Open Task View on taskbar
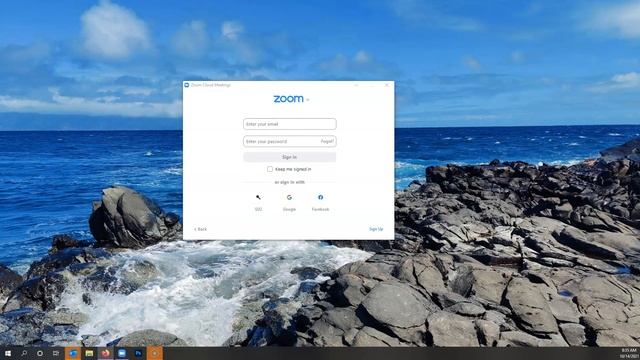640x360 pixels. tap(56, 353)
